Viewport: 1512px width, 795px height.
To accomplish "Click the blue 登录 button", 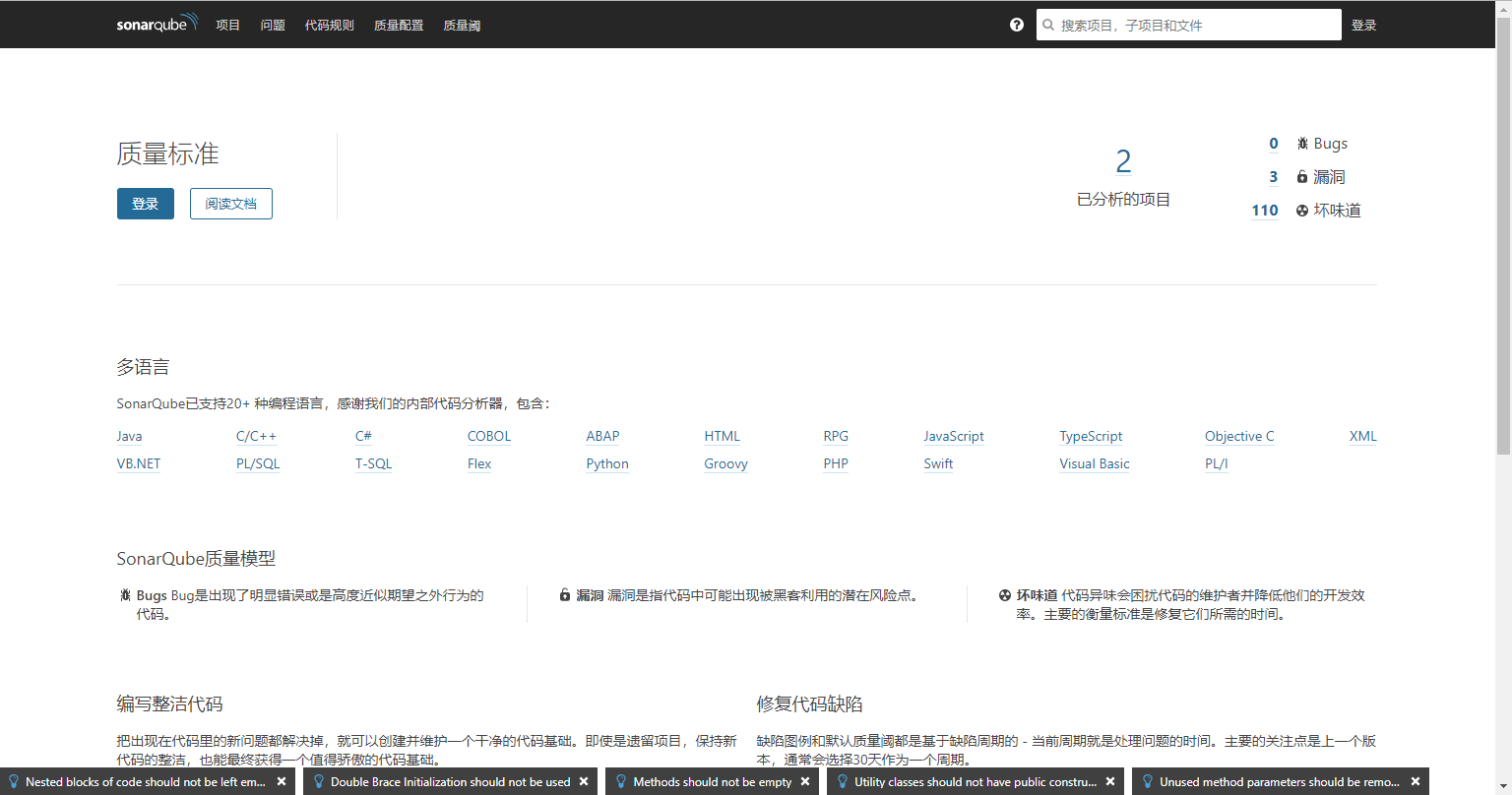I will pos(146,204).
